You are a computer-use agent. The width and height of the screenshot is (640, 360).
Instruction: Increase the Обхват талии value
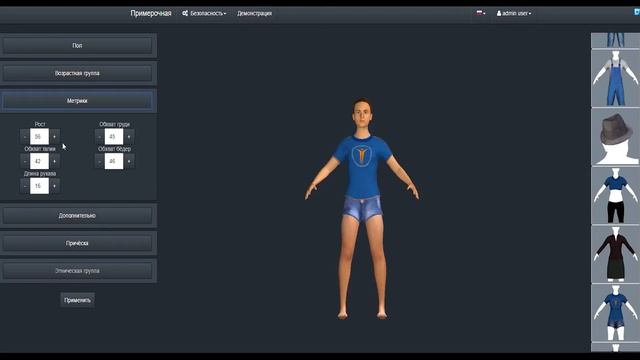(54, 161)
